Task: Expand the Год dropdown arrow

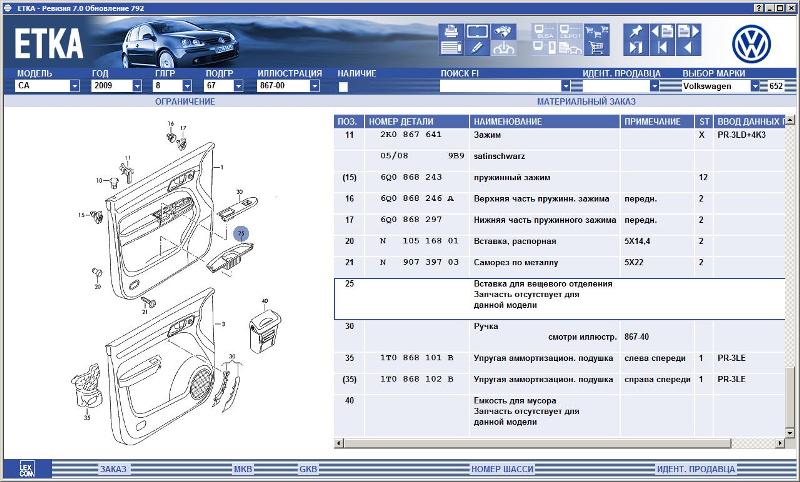Action: click(137, 86)
